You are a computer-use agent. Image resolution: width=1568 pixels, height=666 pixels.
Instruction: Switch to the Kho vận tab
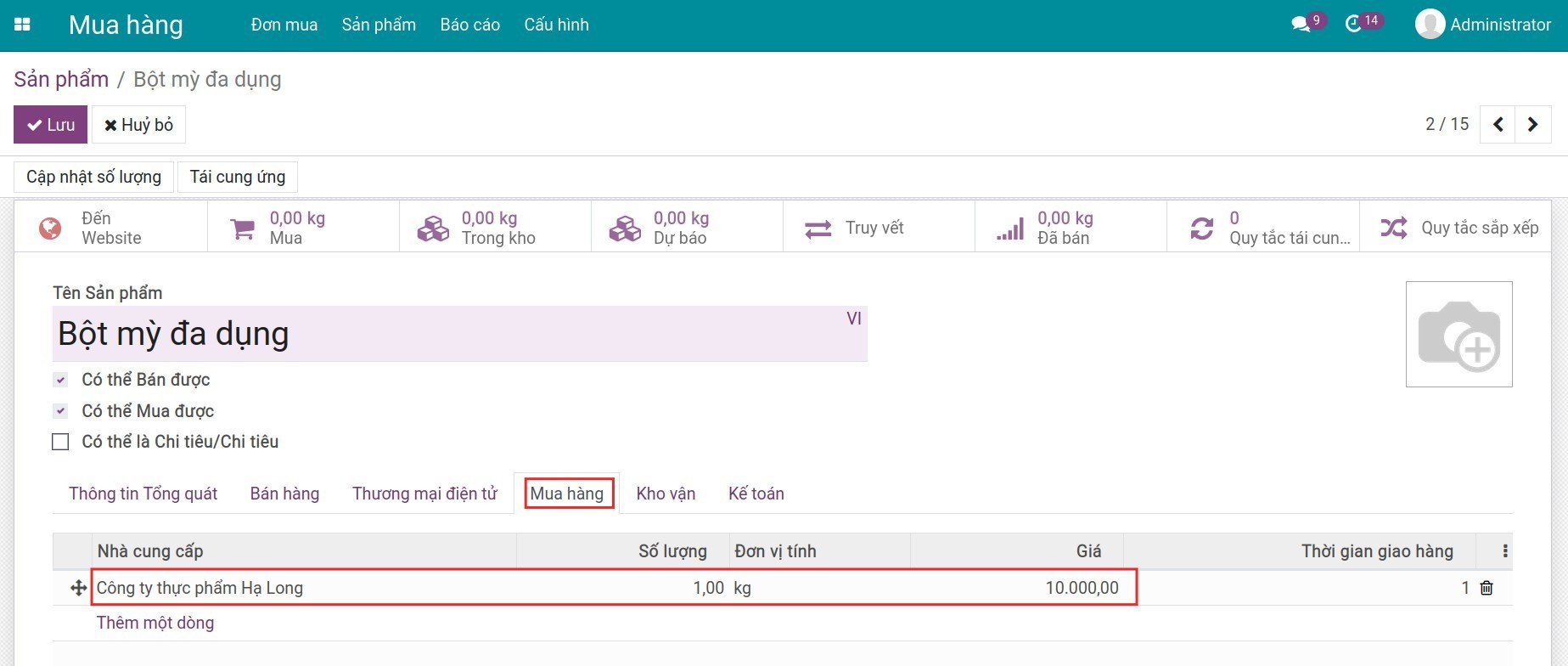[x=666, y=494]
